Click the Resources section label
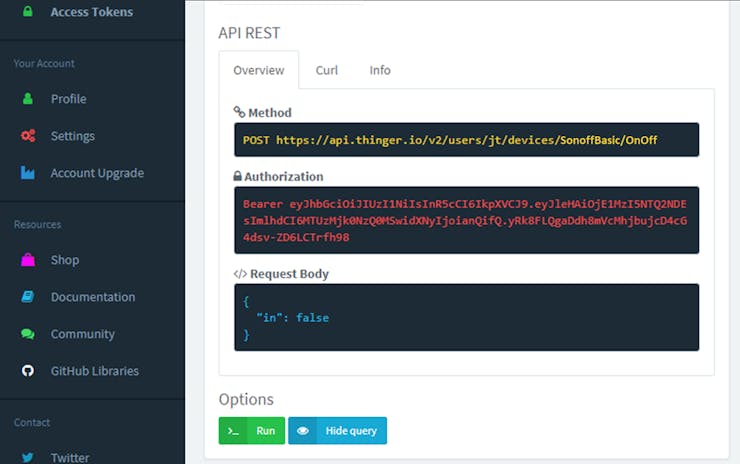 click(37, 224)
